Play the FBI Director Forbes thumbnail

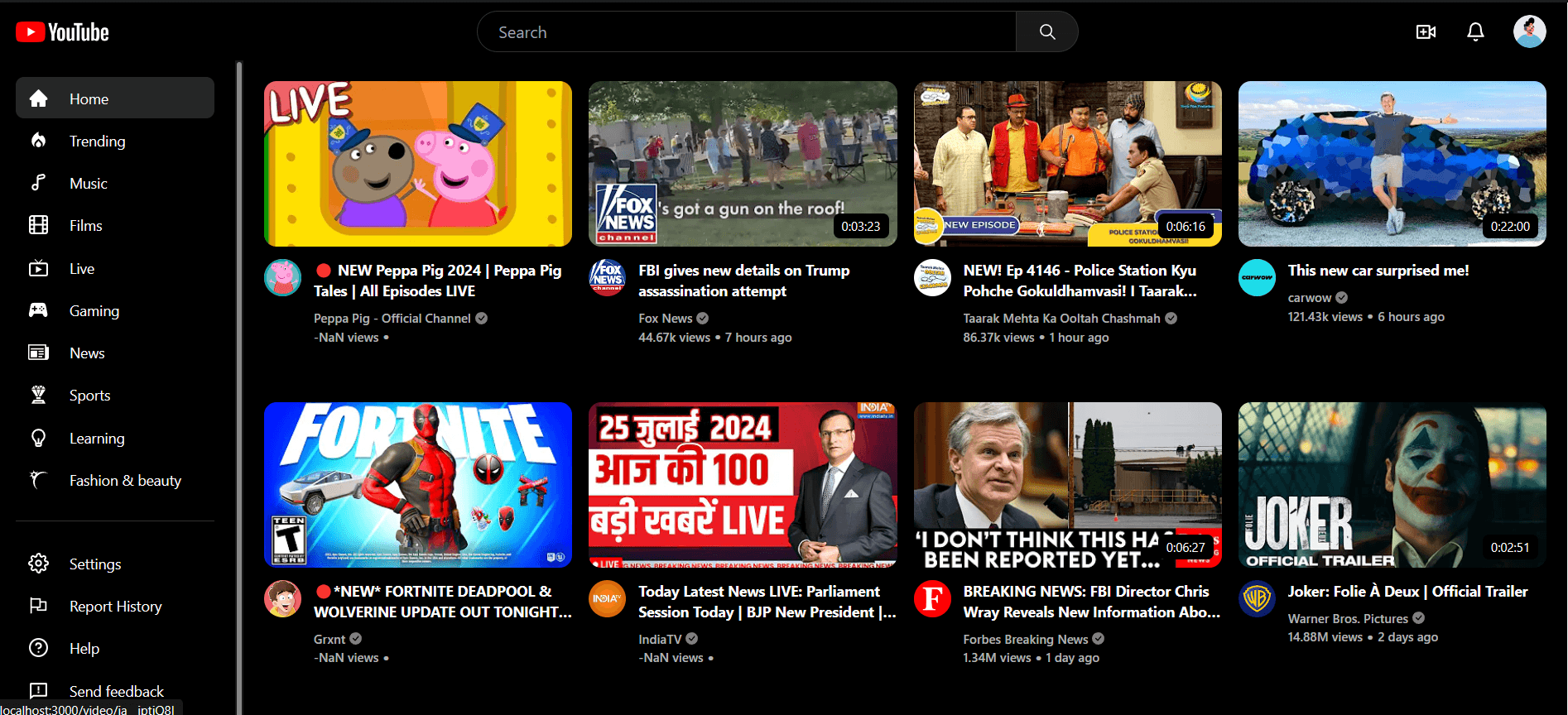click(x=1068, y=485)
